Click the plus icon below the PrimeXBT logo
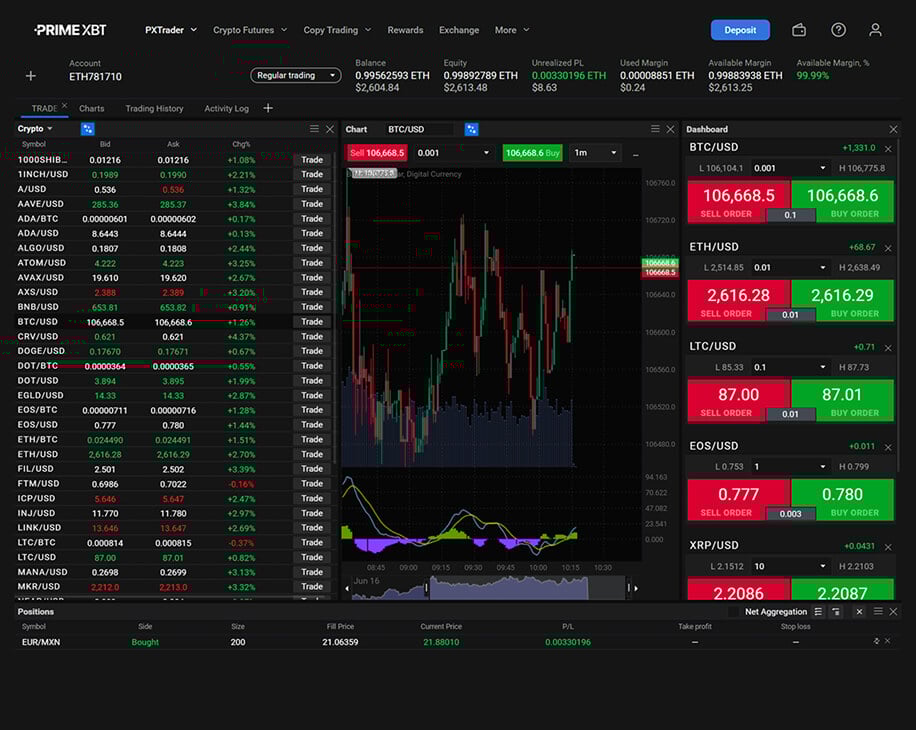916x730 pixels. [x=30, y=75]
